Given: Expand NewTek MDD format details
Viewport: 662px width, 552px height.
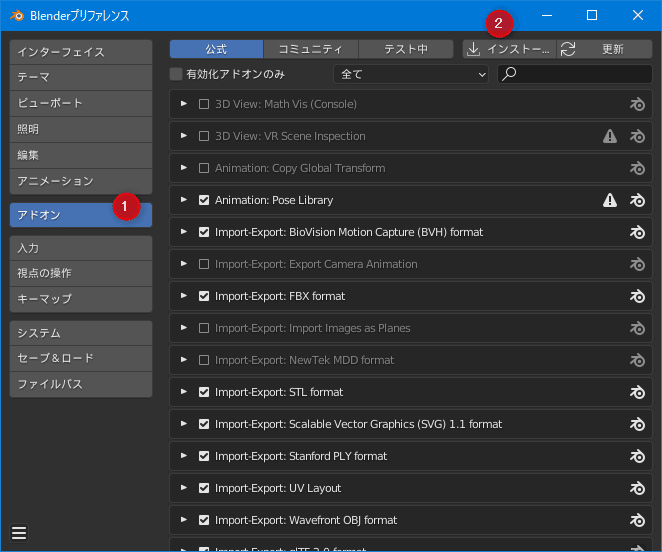Looking at the screenshot, I should tap(184, 360).
